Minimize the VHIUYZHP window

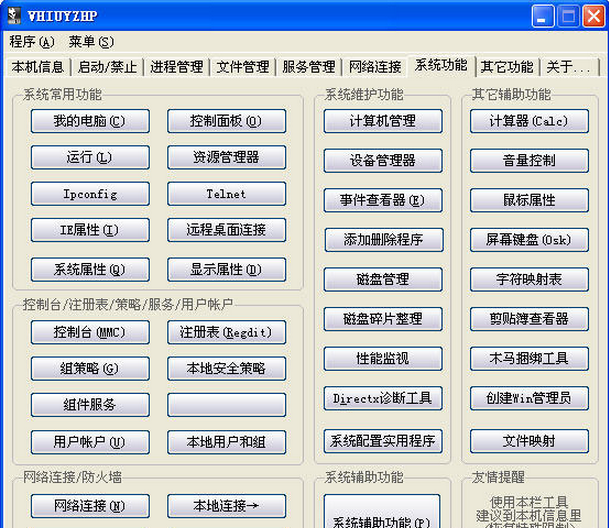pos(543,17)
